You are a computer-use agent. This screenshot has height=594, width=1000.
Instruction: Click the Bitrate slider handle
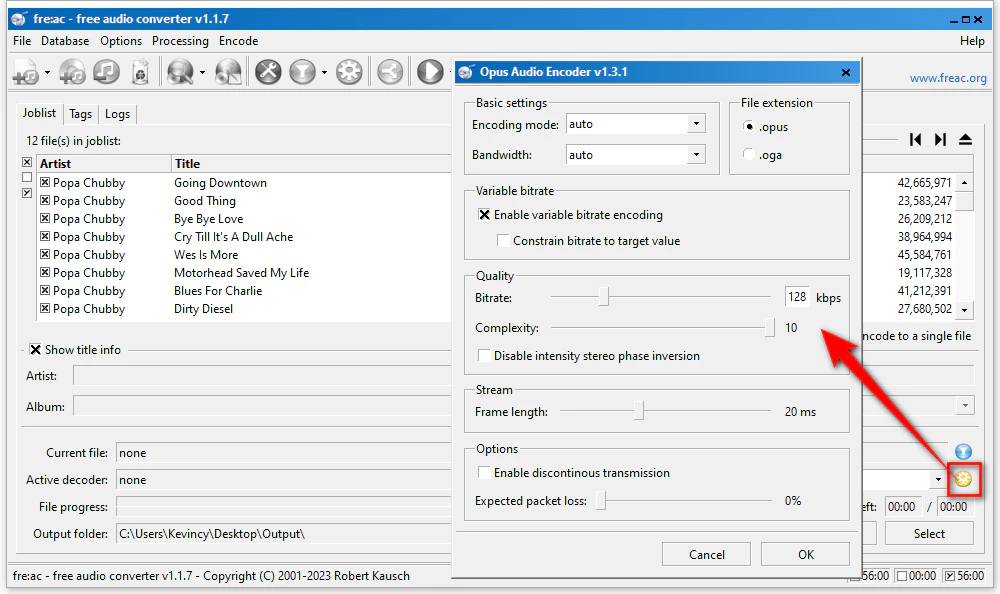point(603,297)
